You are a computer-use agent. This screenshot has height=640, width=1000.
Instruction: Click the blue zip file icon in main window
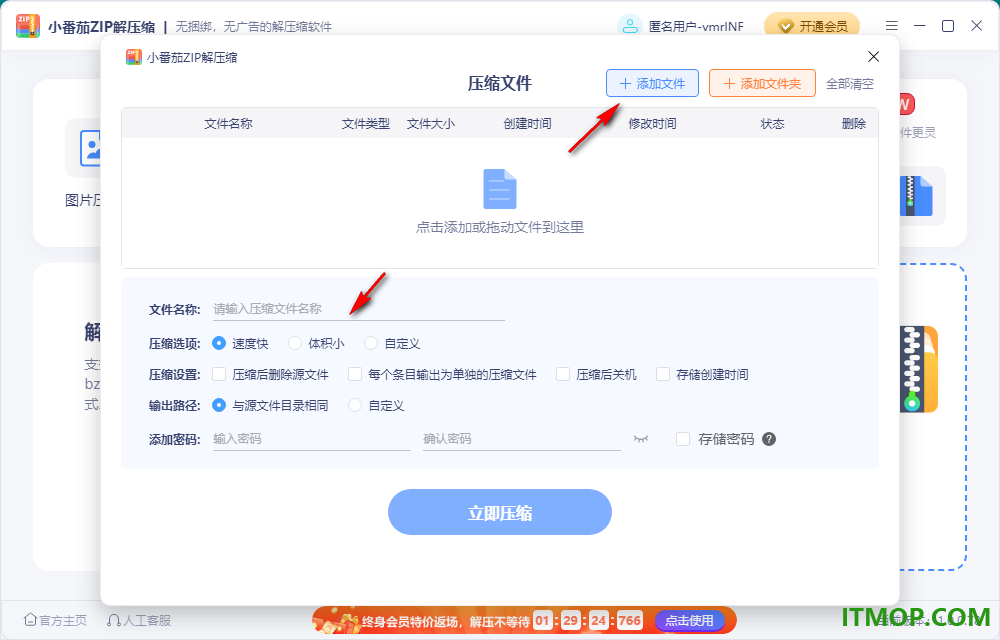(x=916, y=196)
